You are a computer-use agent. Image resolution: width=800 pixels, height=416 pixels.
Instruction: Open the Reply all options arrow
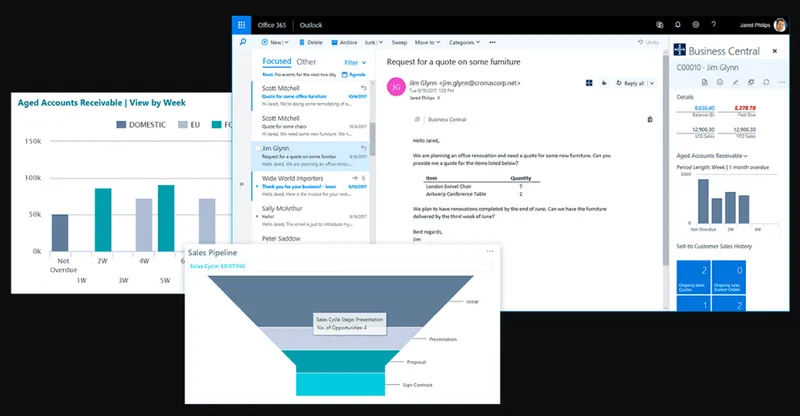click(652, 83)
